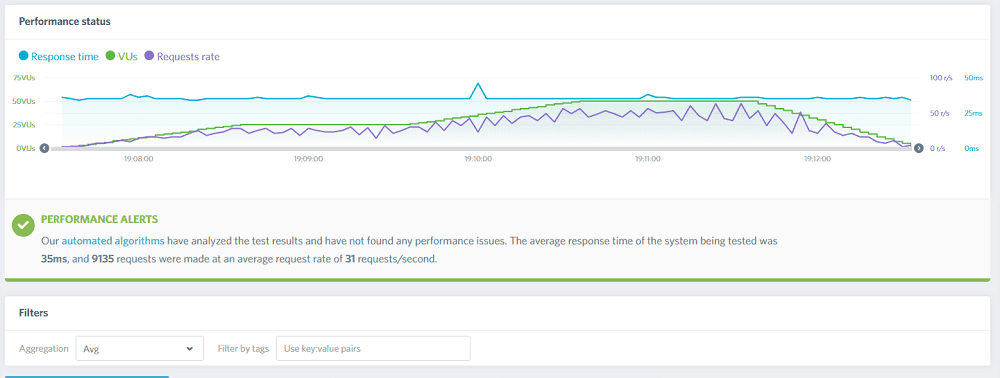Click the 19:11:00 time axis label
The height and width of the screenshot is (378, 1000).
click(648, 159)
